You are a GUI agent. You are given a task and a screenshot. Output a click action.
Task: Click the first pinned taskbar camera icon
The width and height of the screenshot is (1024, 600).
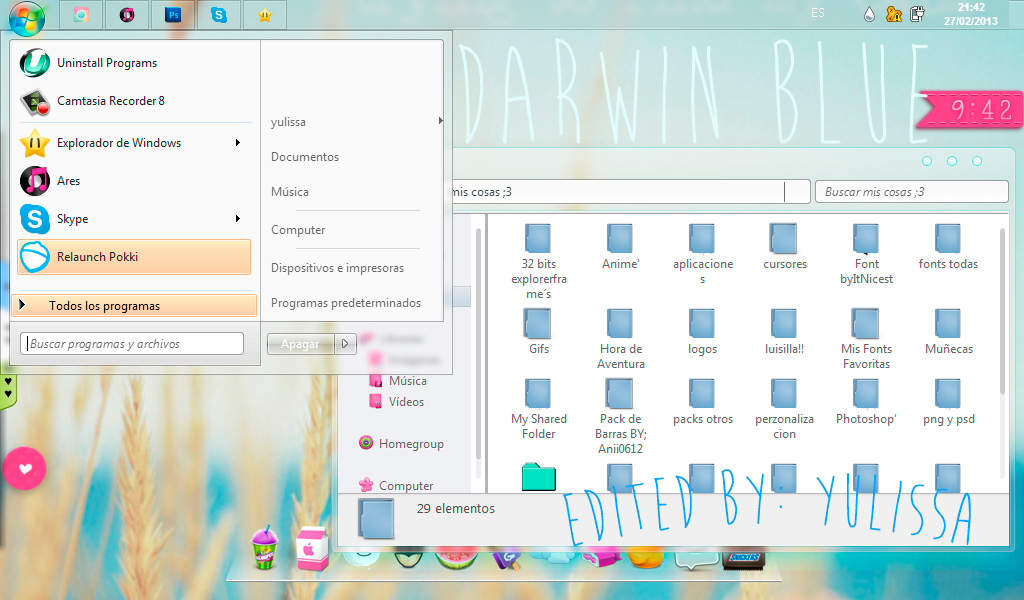click(81, 15)
